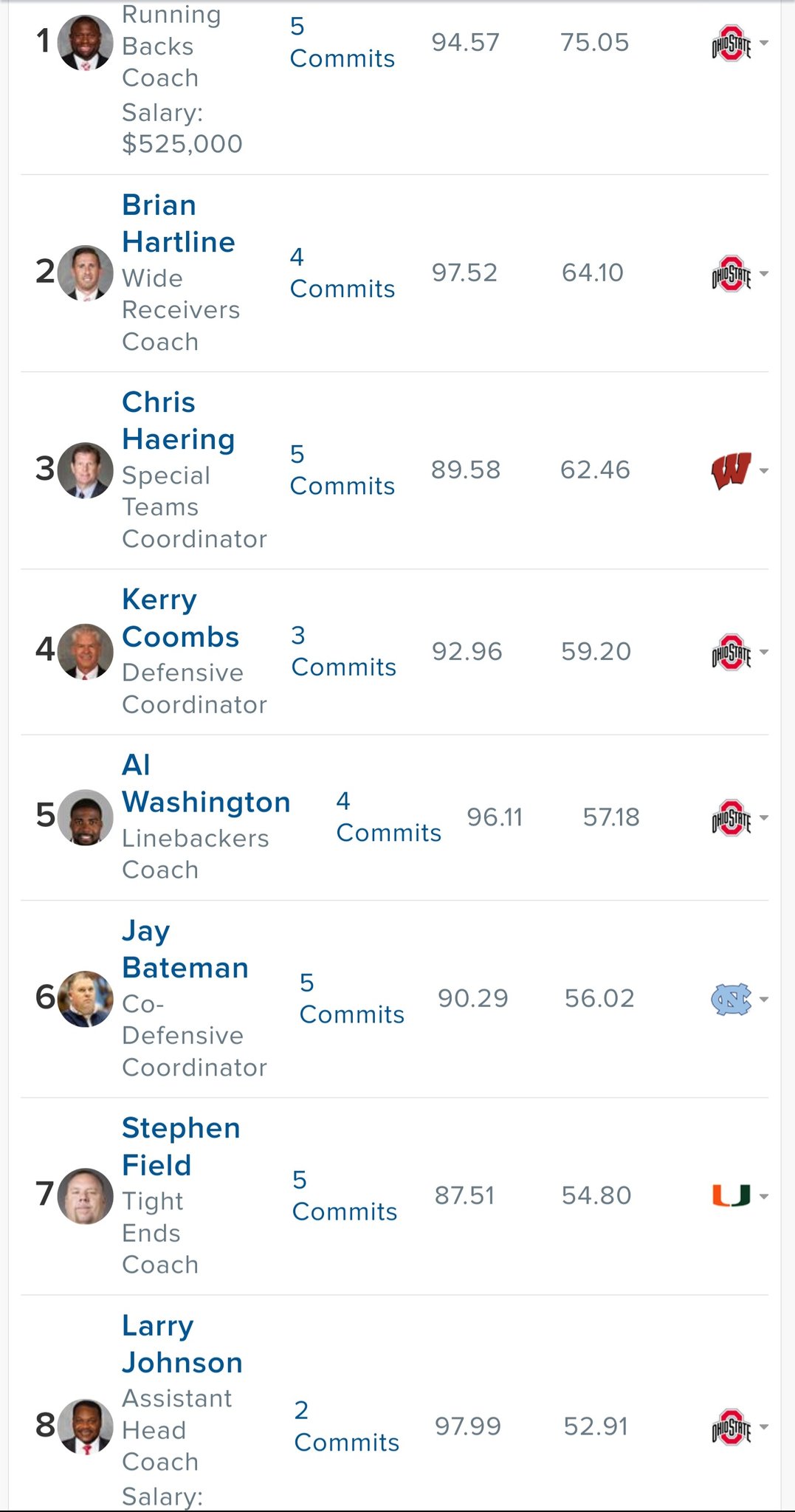795x1512 pixels.
Task: Click the Ohio State logo beside Al Washington
Action: pyautogui.click(x=731, y=817)
